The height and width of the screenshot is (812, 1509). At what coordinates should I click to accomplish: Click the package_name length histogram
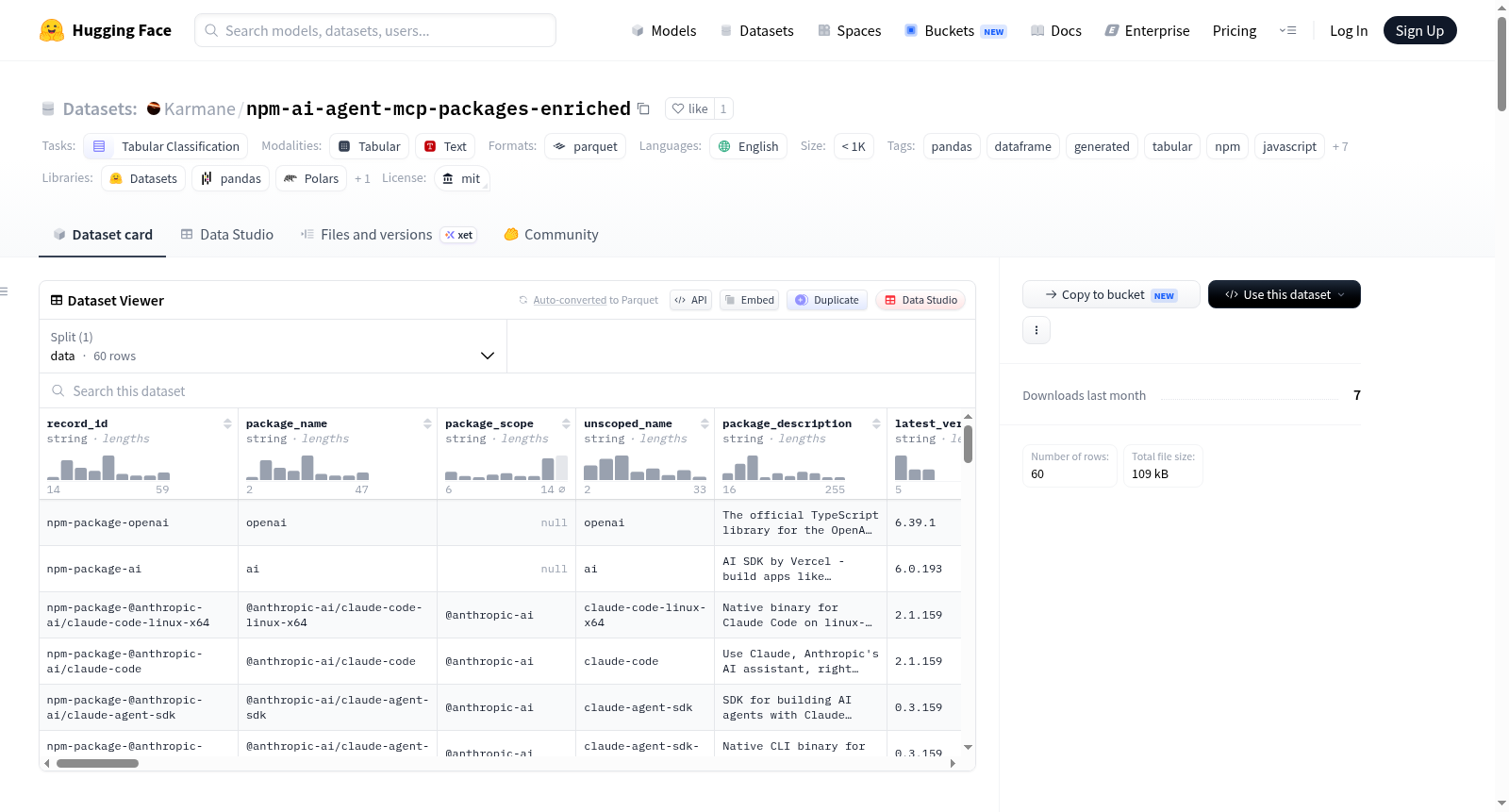pos(307,467)
